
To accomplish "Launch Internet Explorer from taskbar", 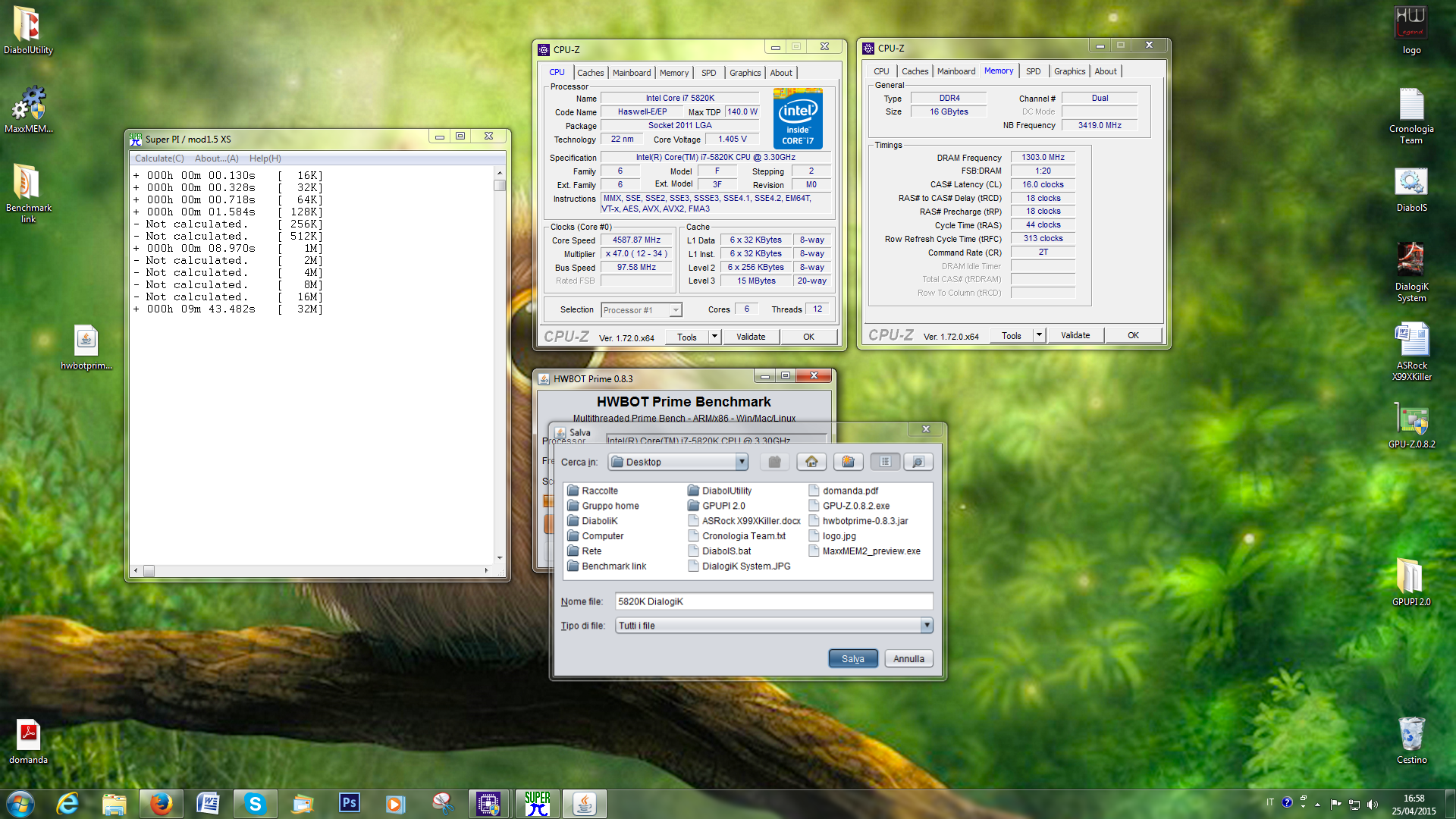I will [x=67, y=804].
